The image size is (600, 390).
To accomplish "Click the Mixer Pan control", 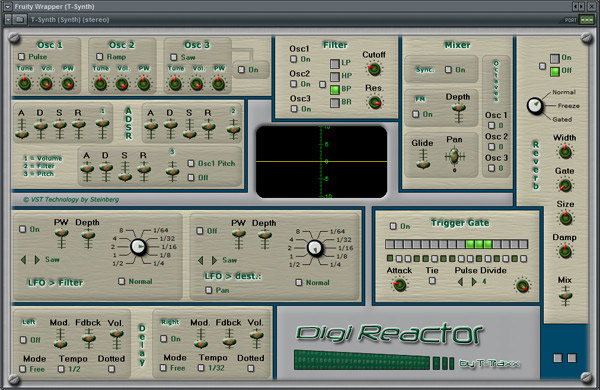I will point(455,157).
